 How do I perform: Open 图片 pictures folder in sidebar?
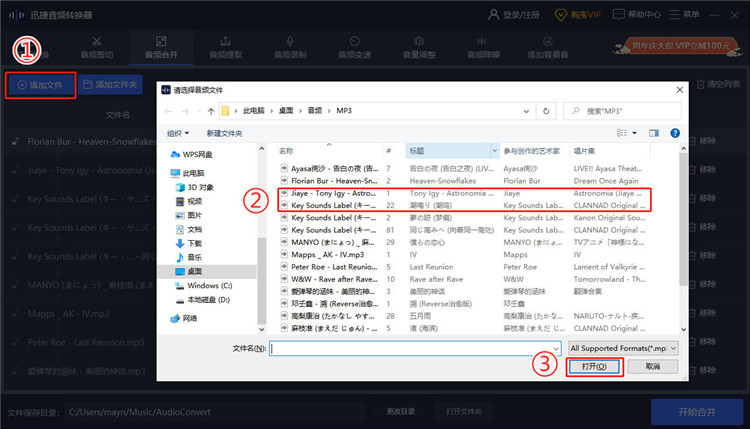pyautogui.click(x=189, y=215)
